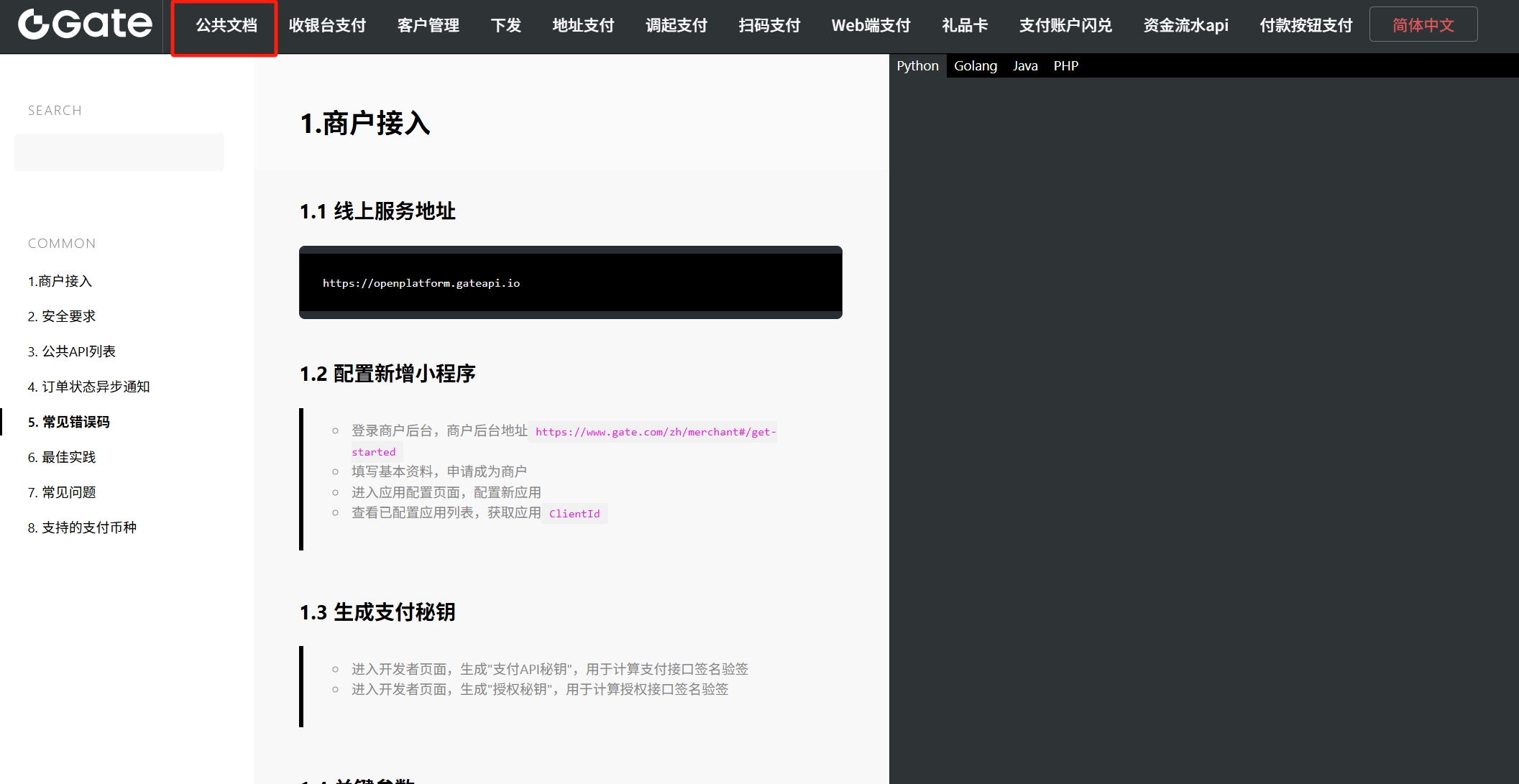This screenshot has height=784, width=1519.
Task: Navigate to 地址支付
Action: tap(582, 25)
